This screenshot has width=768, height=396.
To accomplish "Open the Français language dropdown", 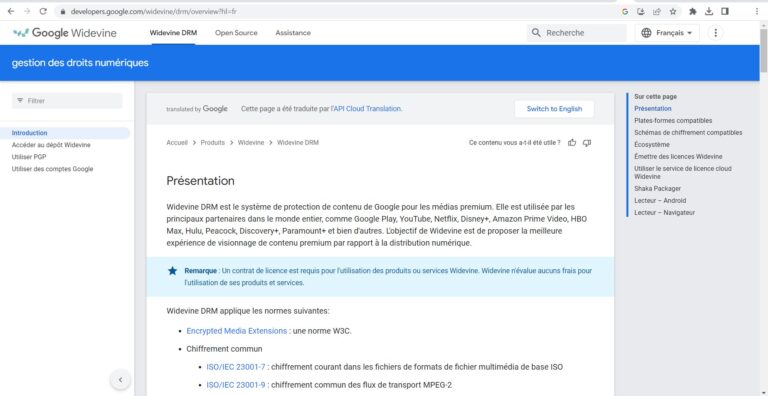I will click(667, 33).
